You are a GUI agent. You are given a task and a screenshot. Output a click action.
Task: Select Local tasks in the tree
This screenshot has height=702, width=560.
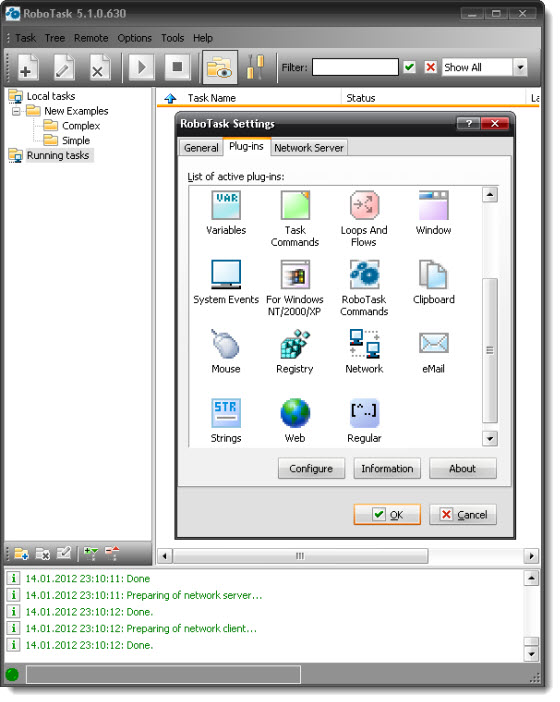(51, 96)
